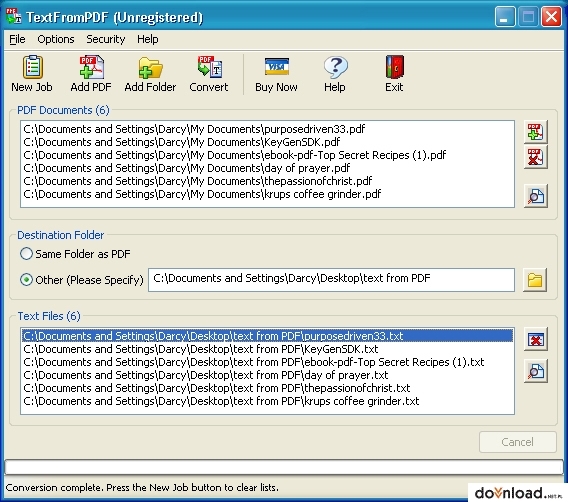Screen dimensions: 568x502
Task: Add PDF using side panel plus icon
Action: pos(535,132)
